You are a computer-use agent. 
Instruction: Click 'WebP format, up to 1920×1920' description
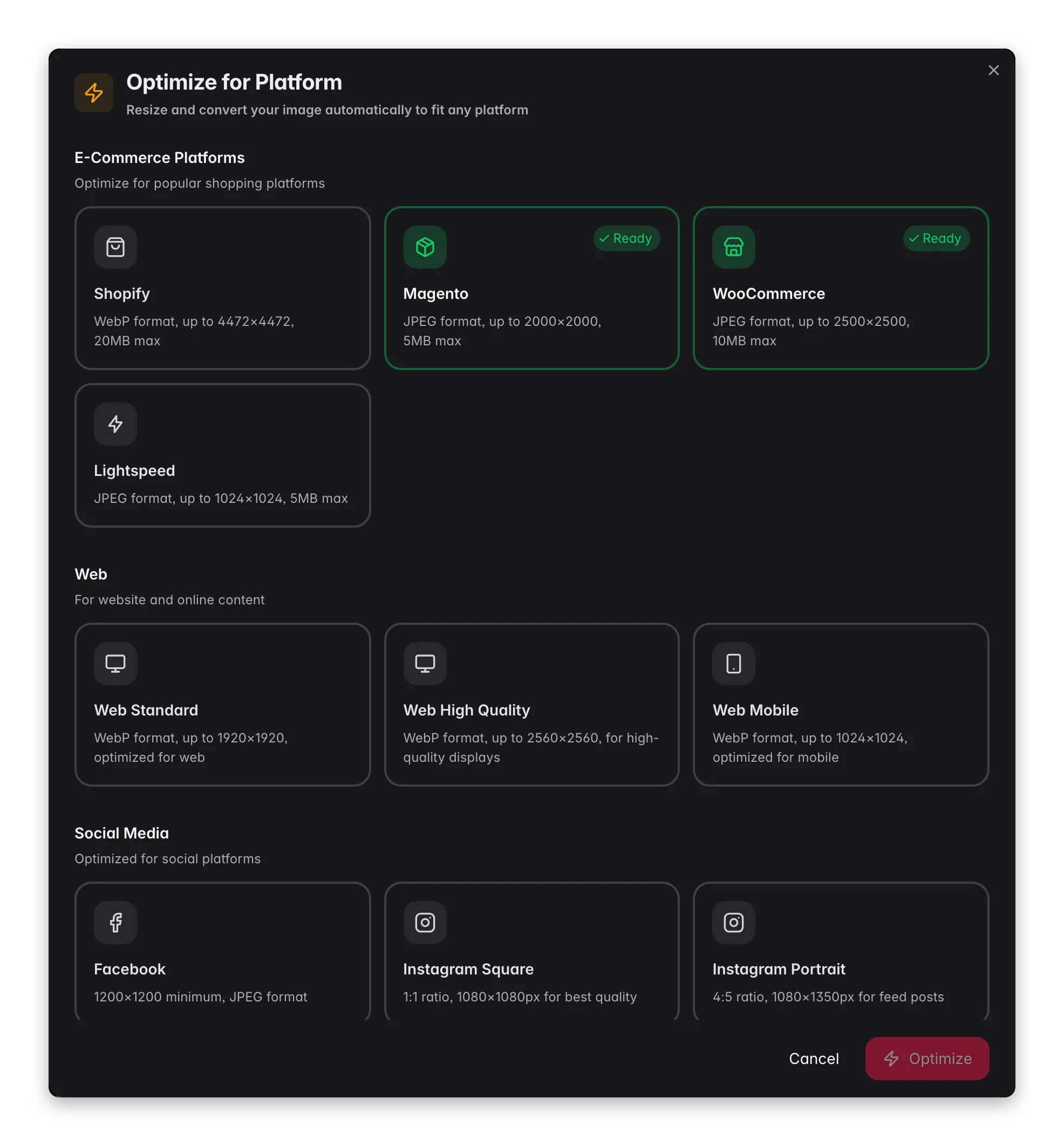click(190, 747)
